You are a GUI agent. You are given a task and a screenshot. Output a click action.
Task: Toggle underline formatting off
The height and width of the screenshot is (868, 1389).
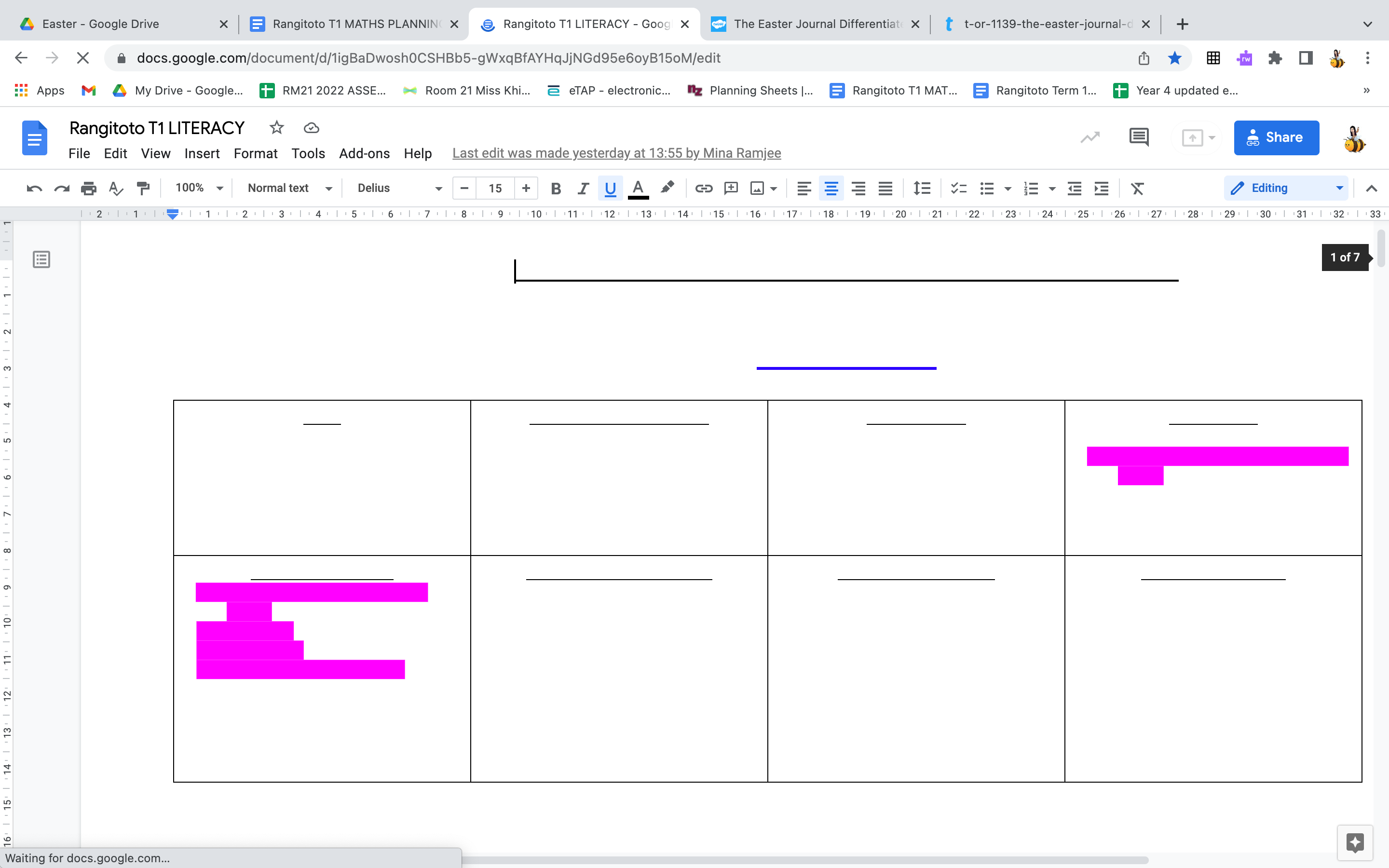coord(610,188)
